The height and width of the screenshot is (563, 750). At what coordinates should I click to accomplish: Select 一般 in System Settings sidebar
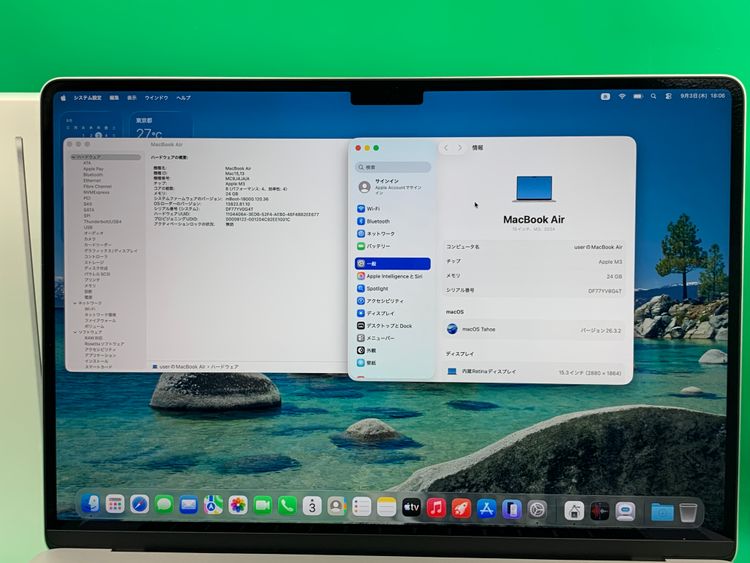pyautogui.click(x=393, y=264)
